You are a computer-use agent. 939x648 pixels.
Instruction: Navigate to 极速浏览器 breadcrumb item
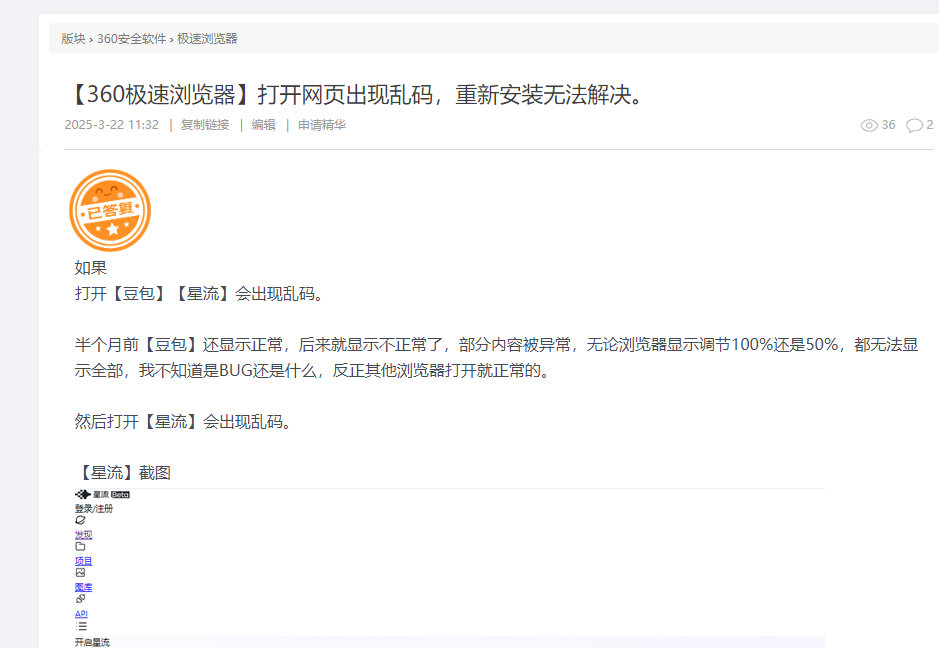coord(207,39)
